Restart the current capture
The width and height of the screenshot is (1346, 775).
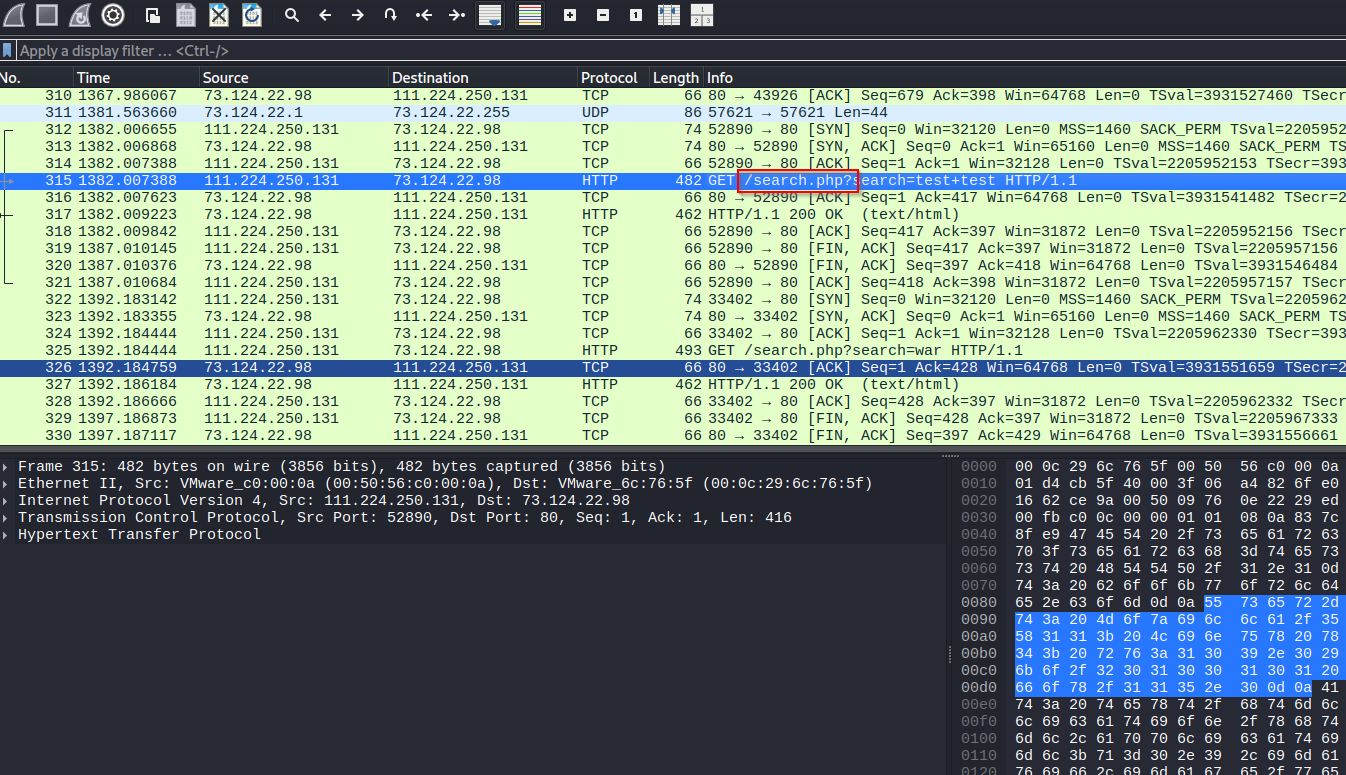point(79,15)
